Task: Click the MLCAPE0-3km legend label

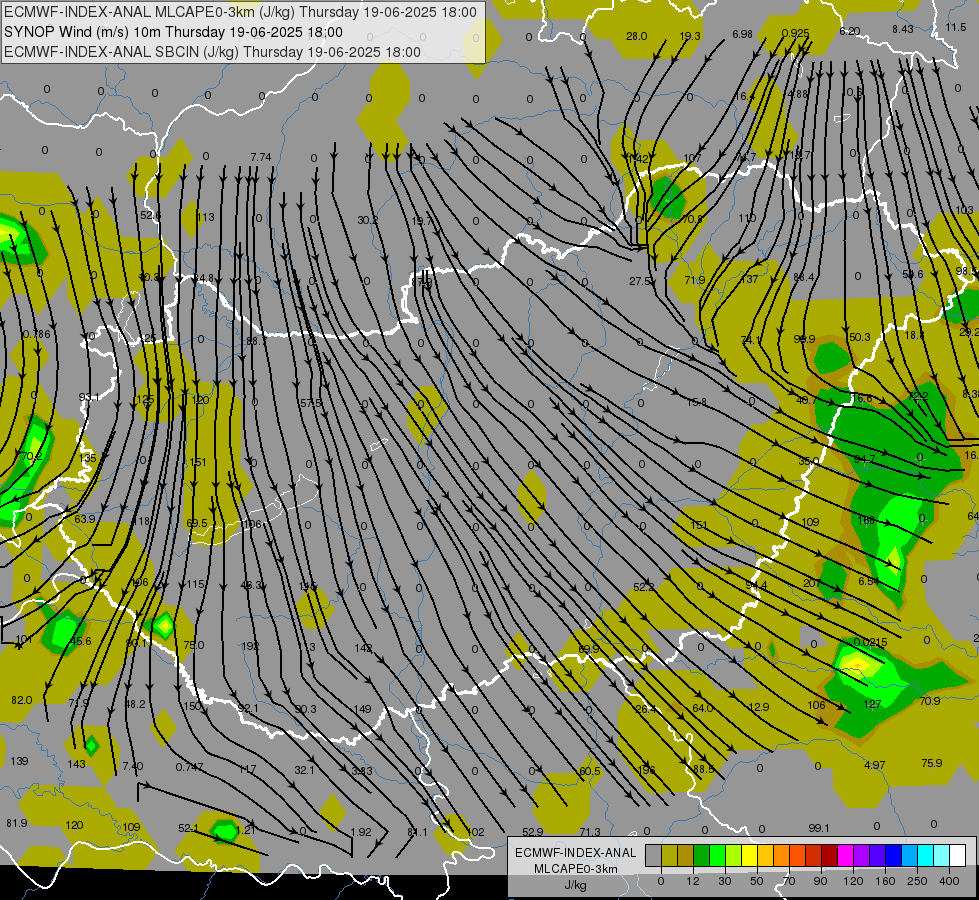Action: [576, 869]
